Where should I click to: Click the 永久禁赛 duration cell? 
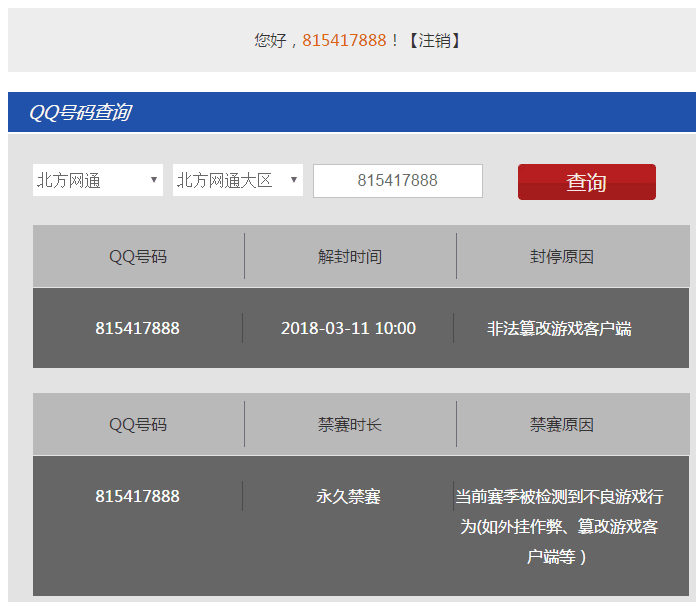click(348, 496)
